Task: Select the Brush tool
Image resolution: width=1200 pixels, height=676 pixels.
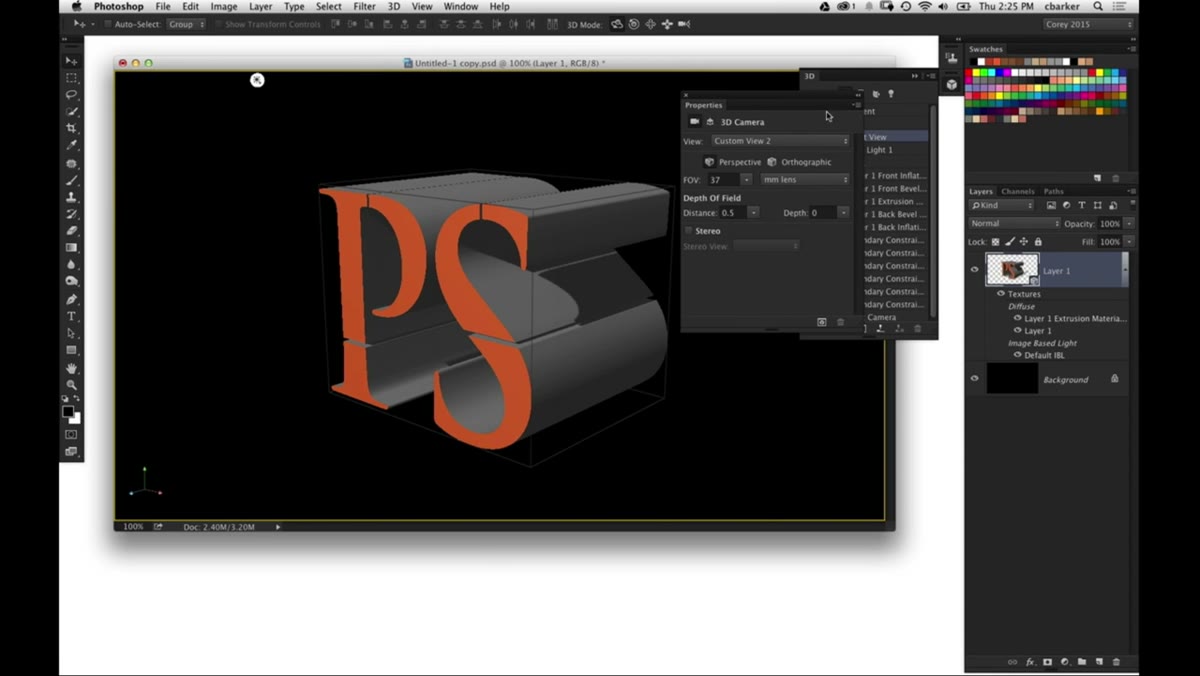Action: tap(71, 181)
